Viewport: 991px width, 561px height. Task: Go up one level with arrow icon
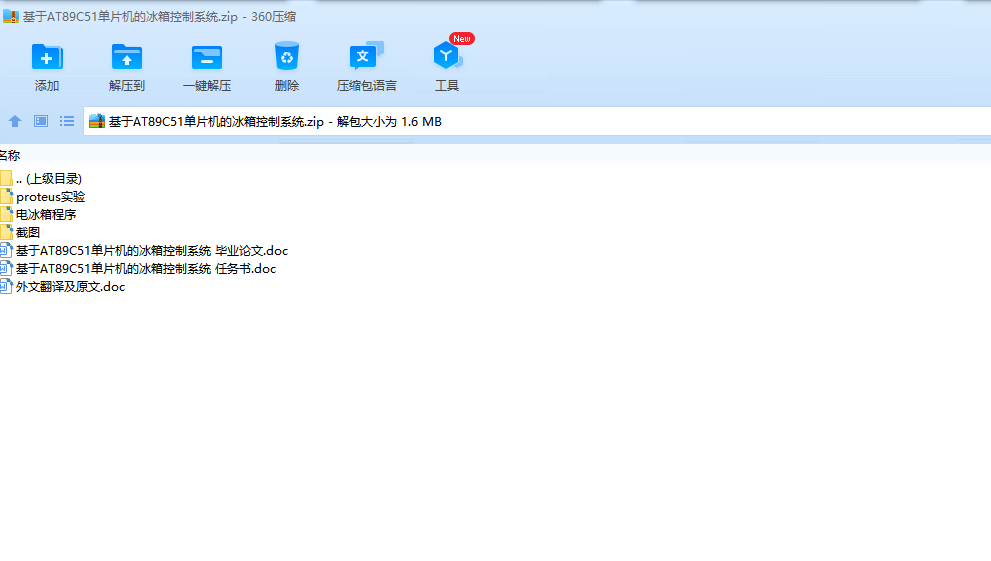[x=15, y=121]
